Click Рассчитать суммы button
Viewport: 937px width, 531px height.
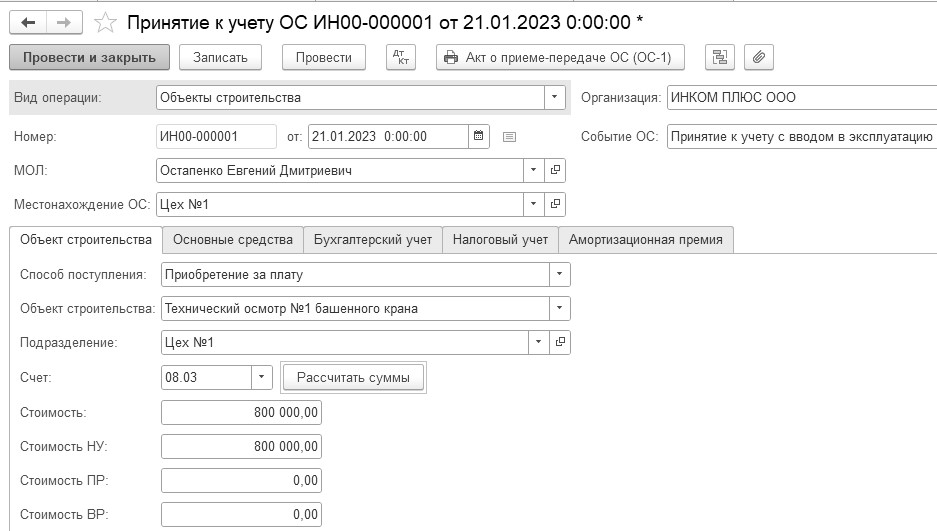coord(353,377)
